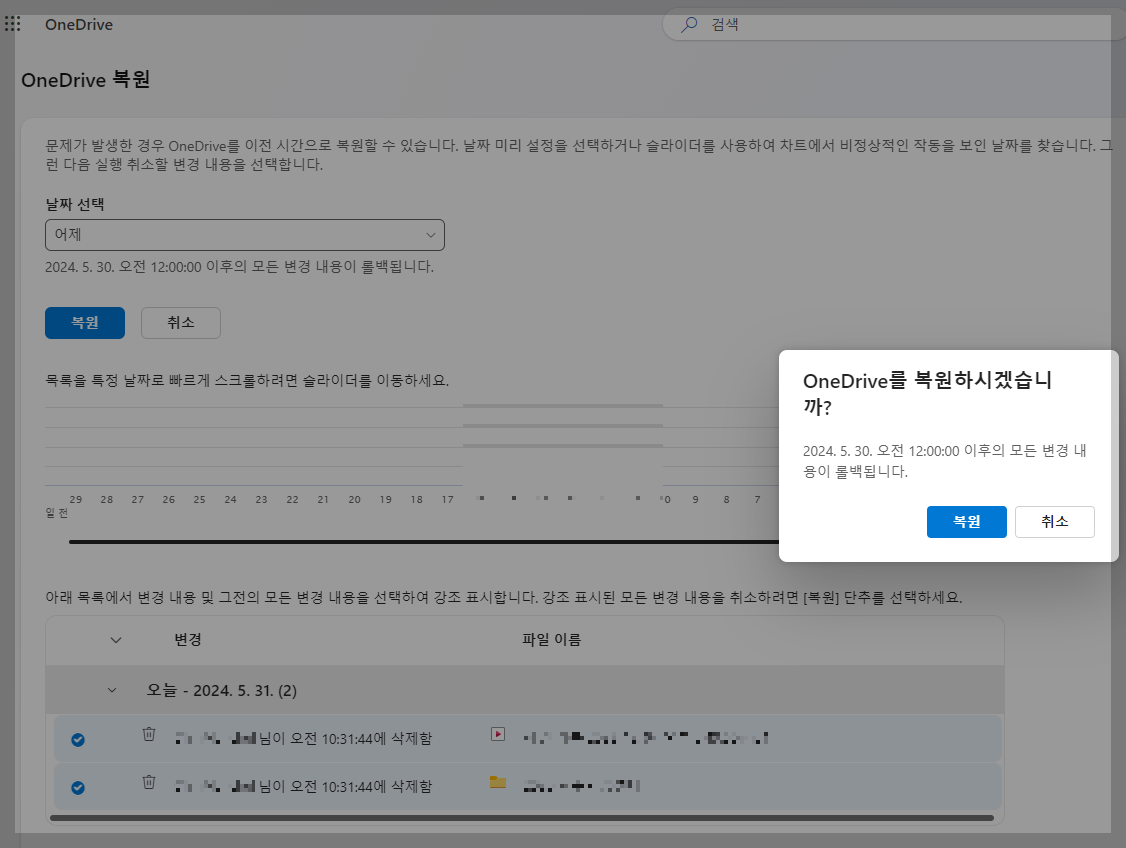
Task: Open the app launcher grid icon
Action: click(12, 24)
